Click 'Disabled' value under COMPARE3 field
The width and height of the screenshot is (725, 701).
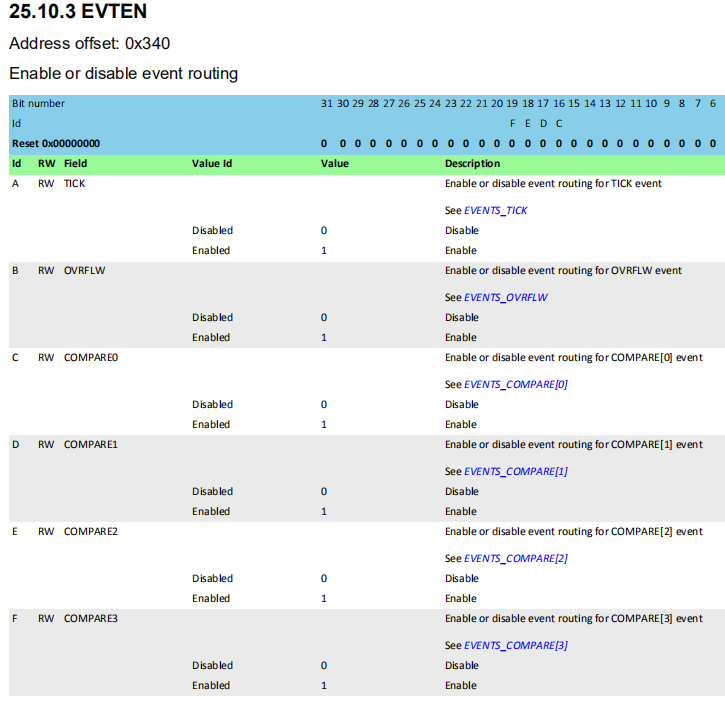point(212,665)
